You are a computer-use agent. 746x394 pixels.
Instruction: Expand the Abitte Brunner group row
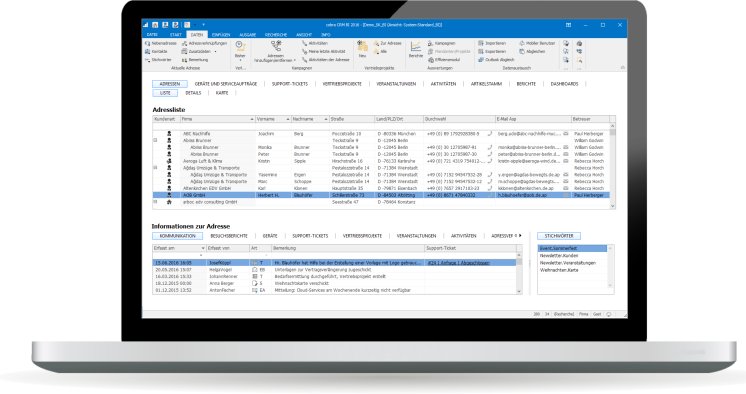point(155,140)
